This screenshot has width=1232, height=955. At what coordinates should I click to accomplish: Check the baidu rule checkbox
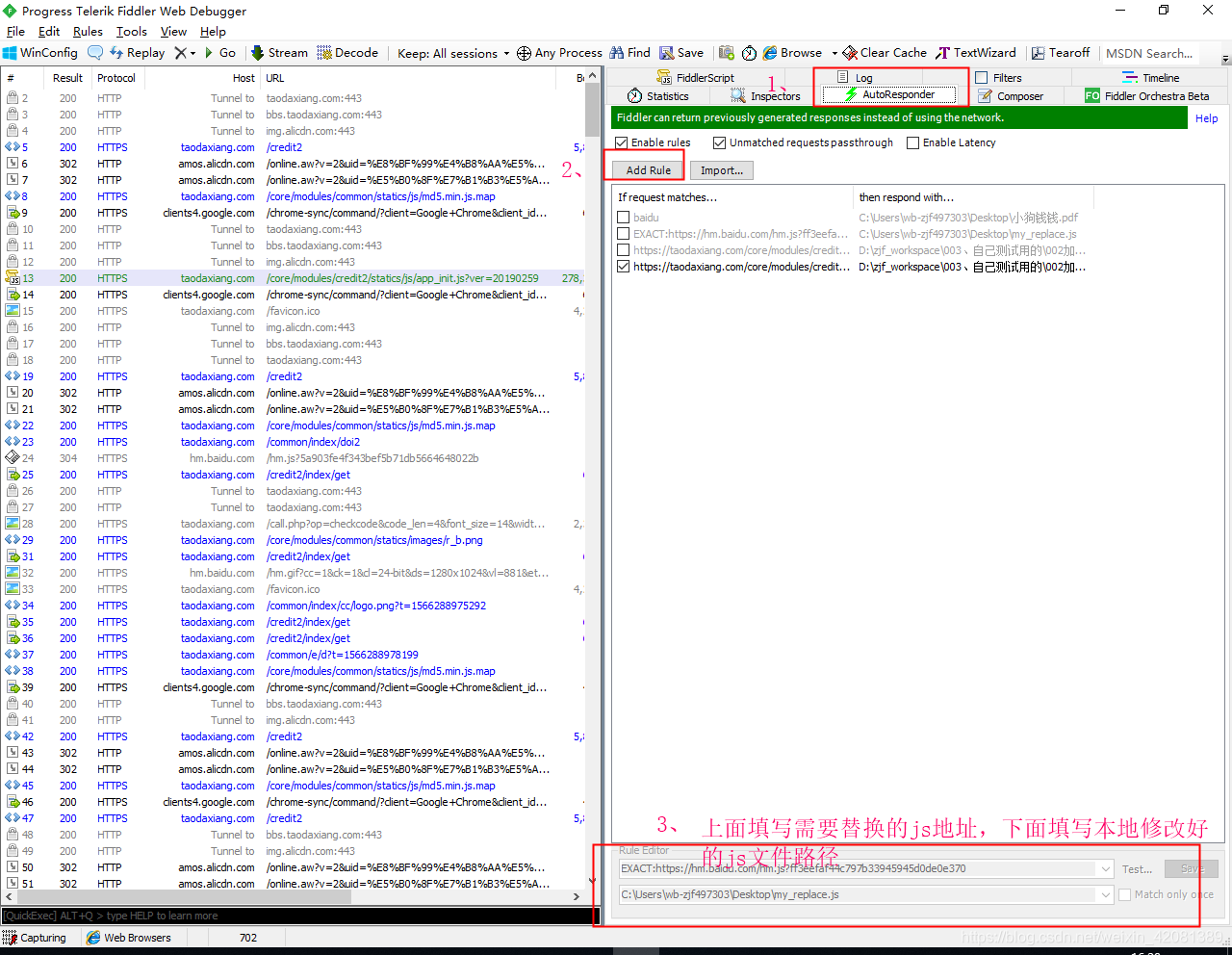click(624, 218)
